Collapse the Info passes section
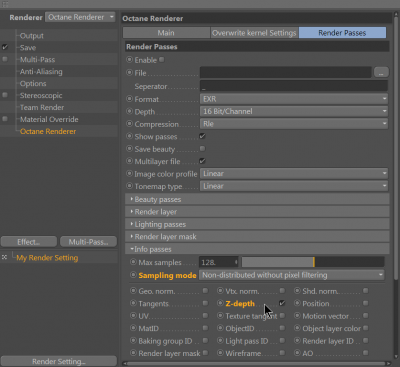The width and height of the screenshot is (400, 367). coord(257,249)
